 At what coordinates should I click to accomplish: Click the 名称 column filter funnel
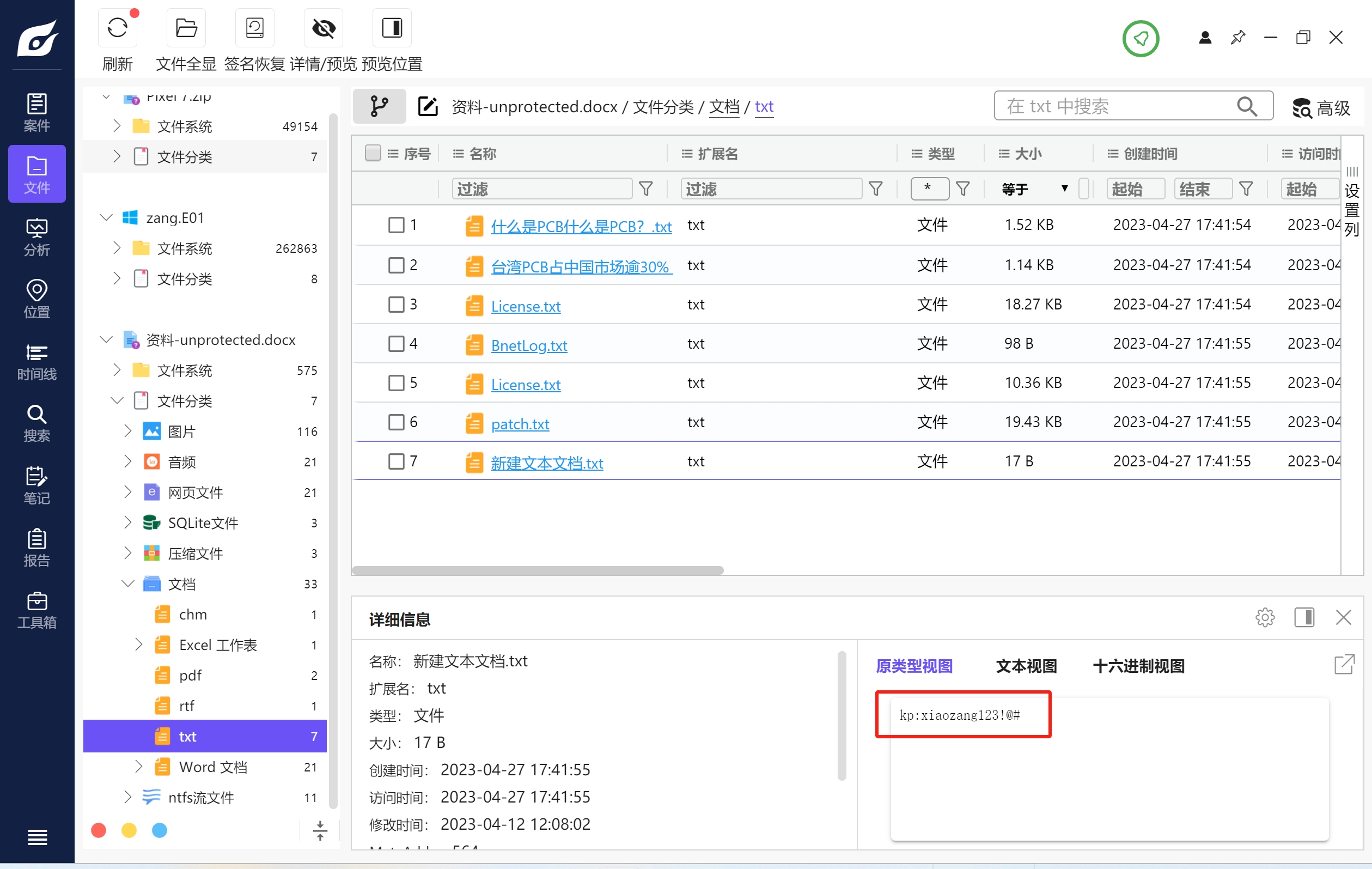(645, 189)
